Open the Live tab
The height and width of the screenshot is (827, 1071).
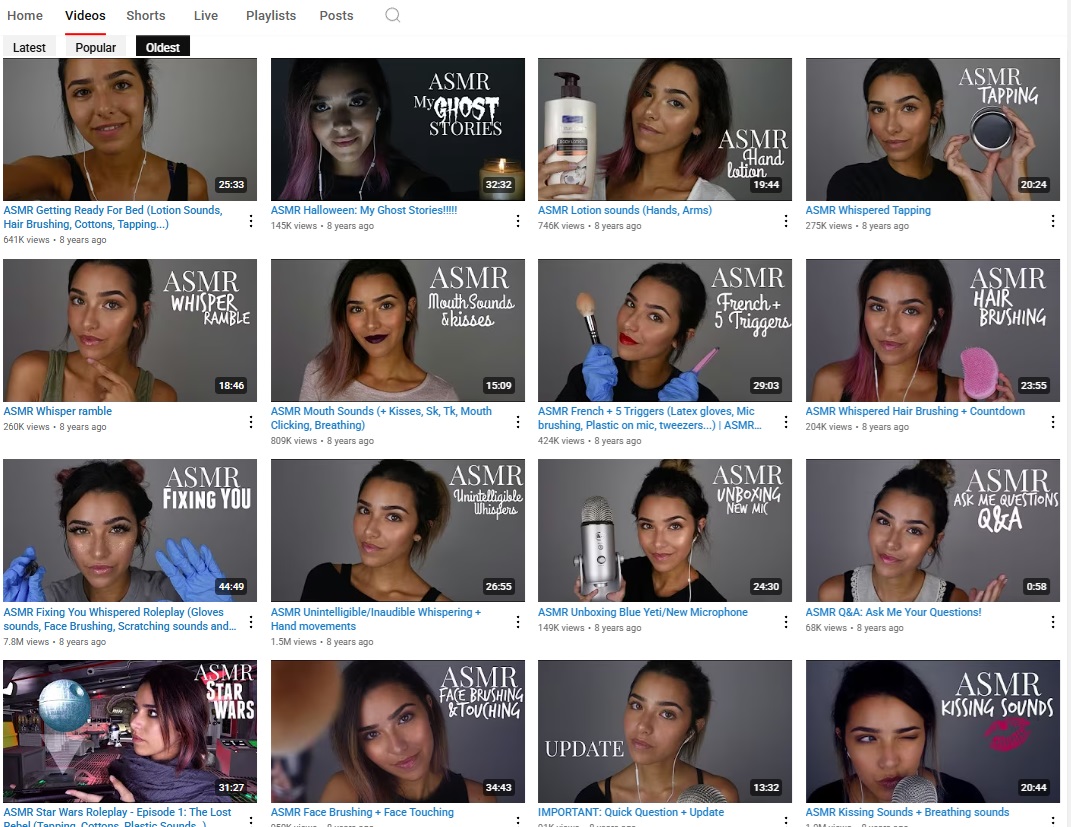[206, 16]
